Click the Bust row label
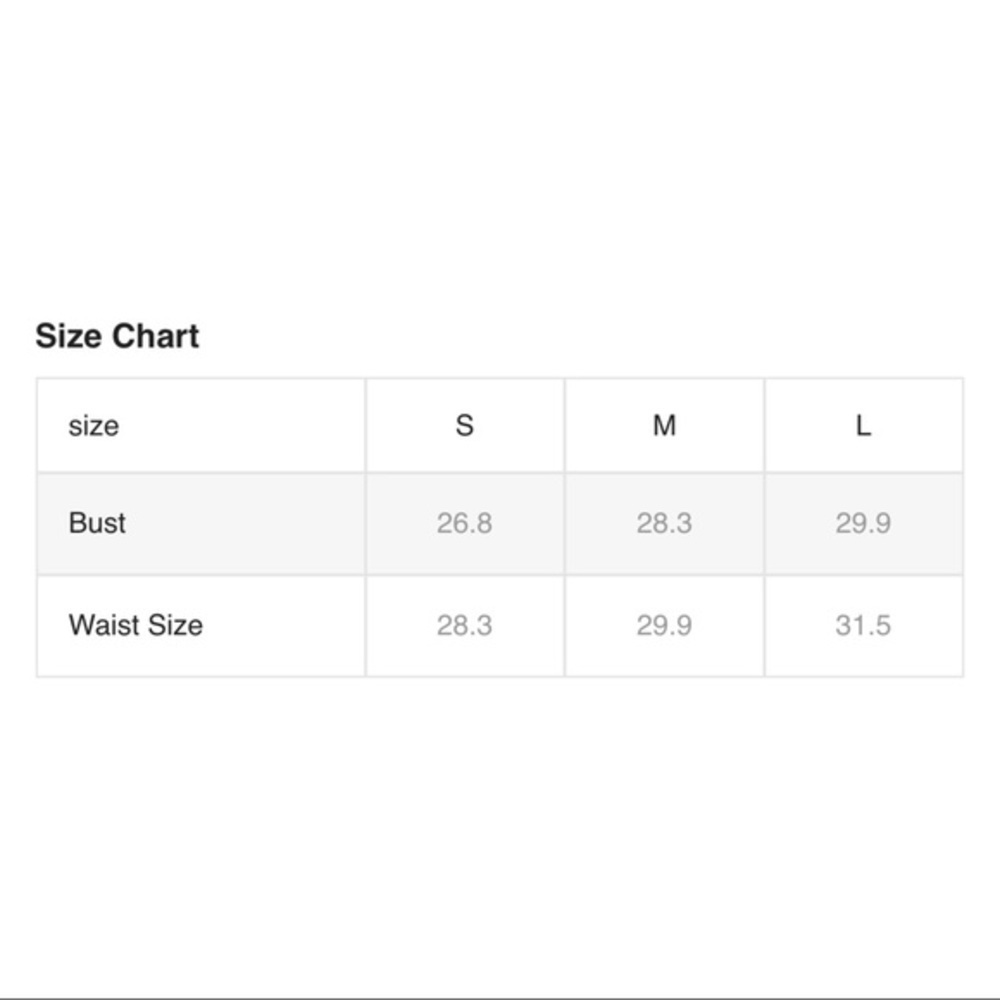The image size is (1000, 1000). coord(97,523)
